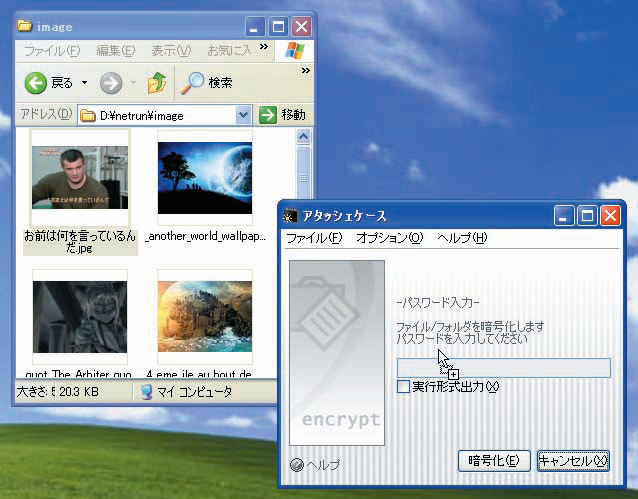Click the password input field
This screenshot has width=638, height=499.
[504, 368]
